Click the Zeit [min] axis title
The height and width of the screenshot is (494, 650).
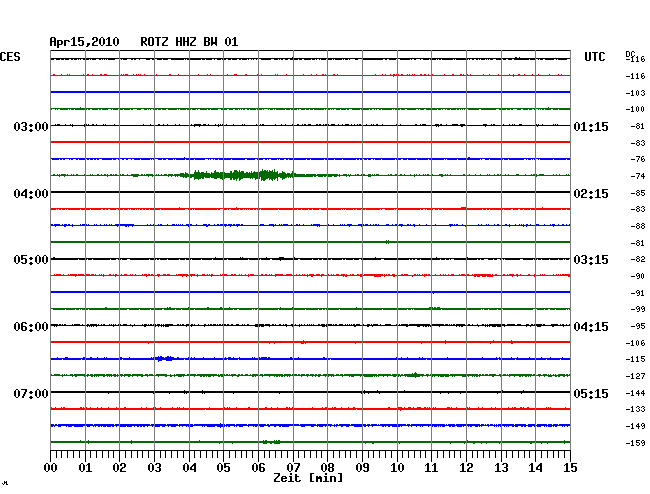308,478
